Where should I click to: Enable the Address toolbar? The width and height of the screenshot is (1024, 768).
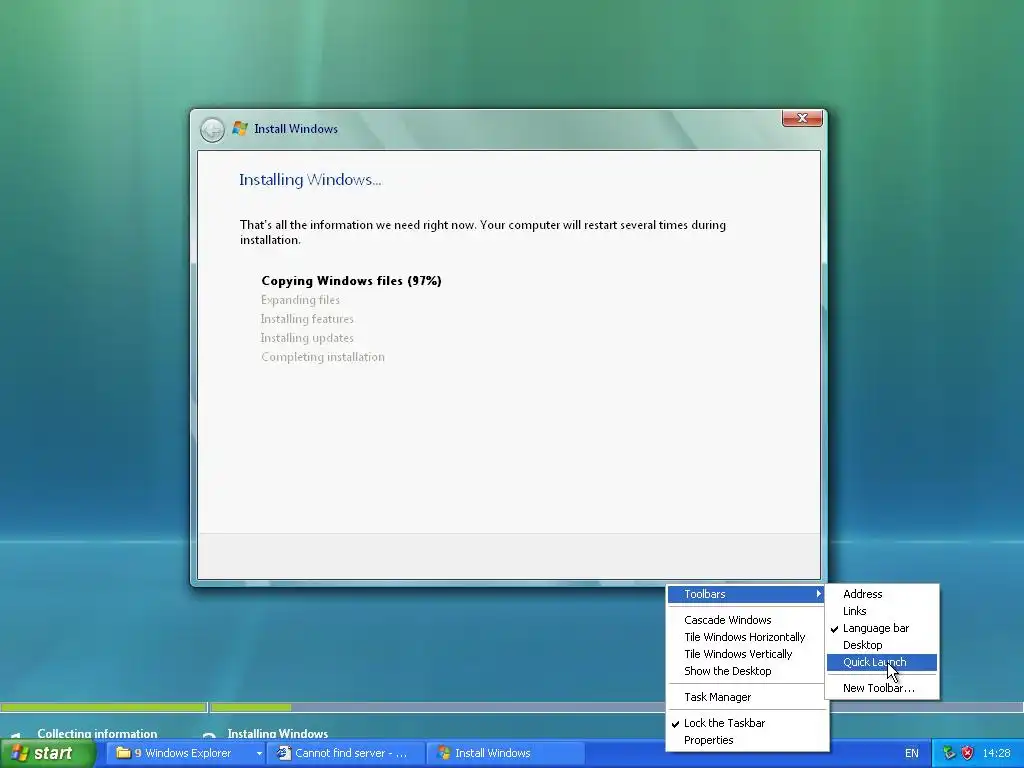pyautogui.click(x=882, y=594)
